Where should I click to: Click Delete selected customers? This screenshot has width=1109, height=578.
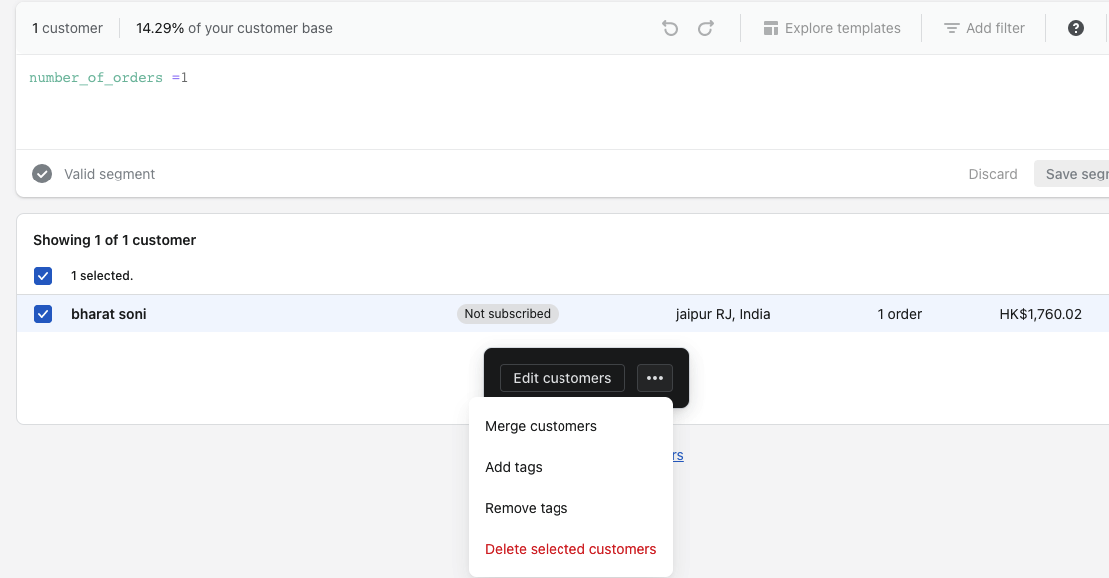(571, 549)
